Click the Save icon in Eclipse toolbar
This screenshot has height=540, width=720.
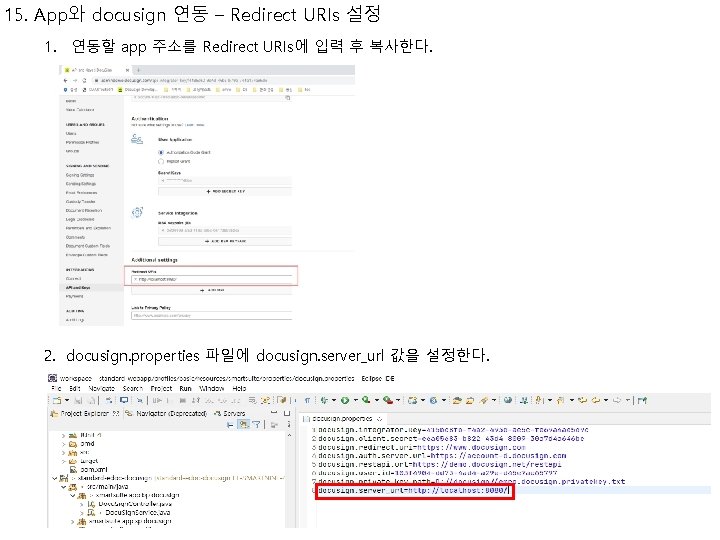(x=78, y=400)
